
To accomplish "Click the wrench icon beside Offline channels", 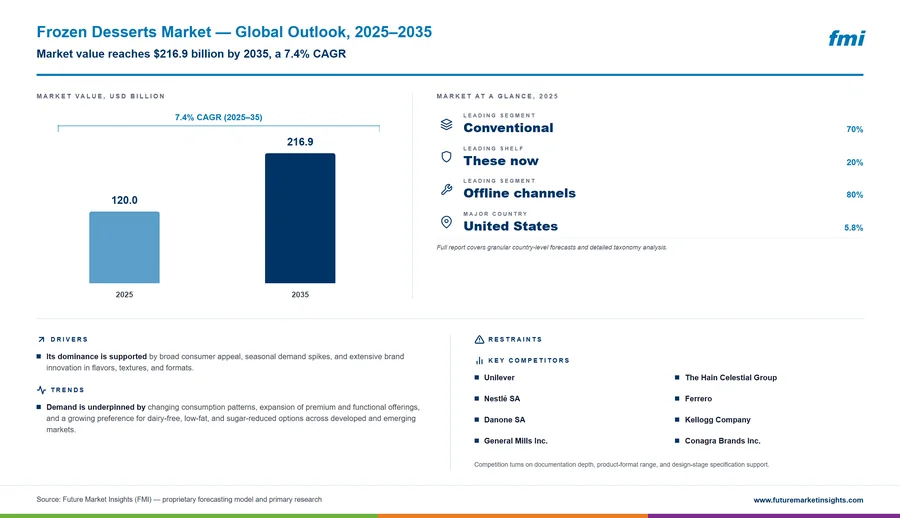I will (x=447, y=190).
